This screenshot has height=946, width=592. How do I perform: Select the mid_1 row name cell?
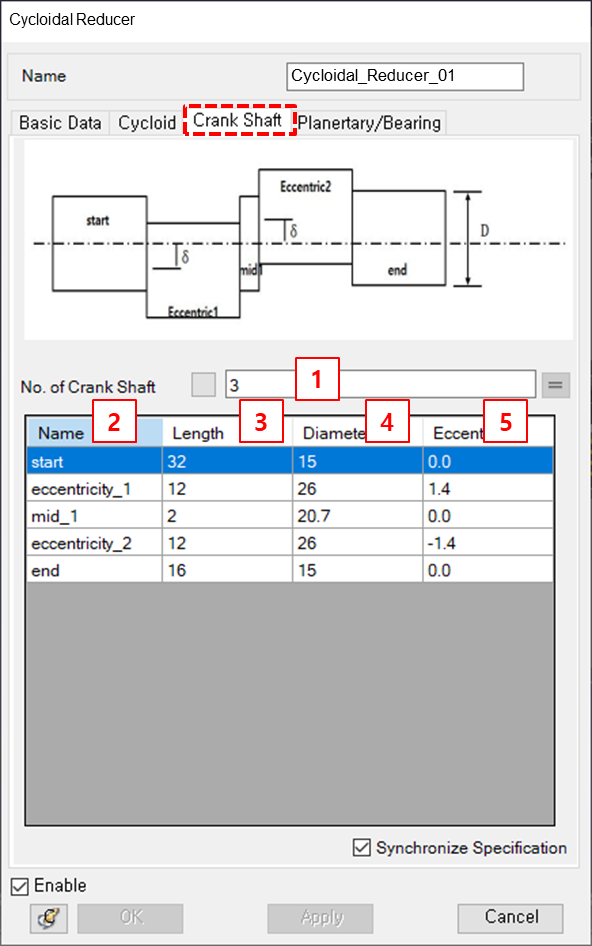click(95, 516)
